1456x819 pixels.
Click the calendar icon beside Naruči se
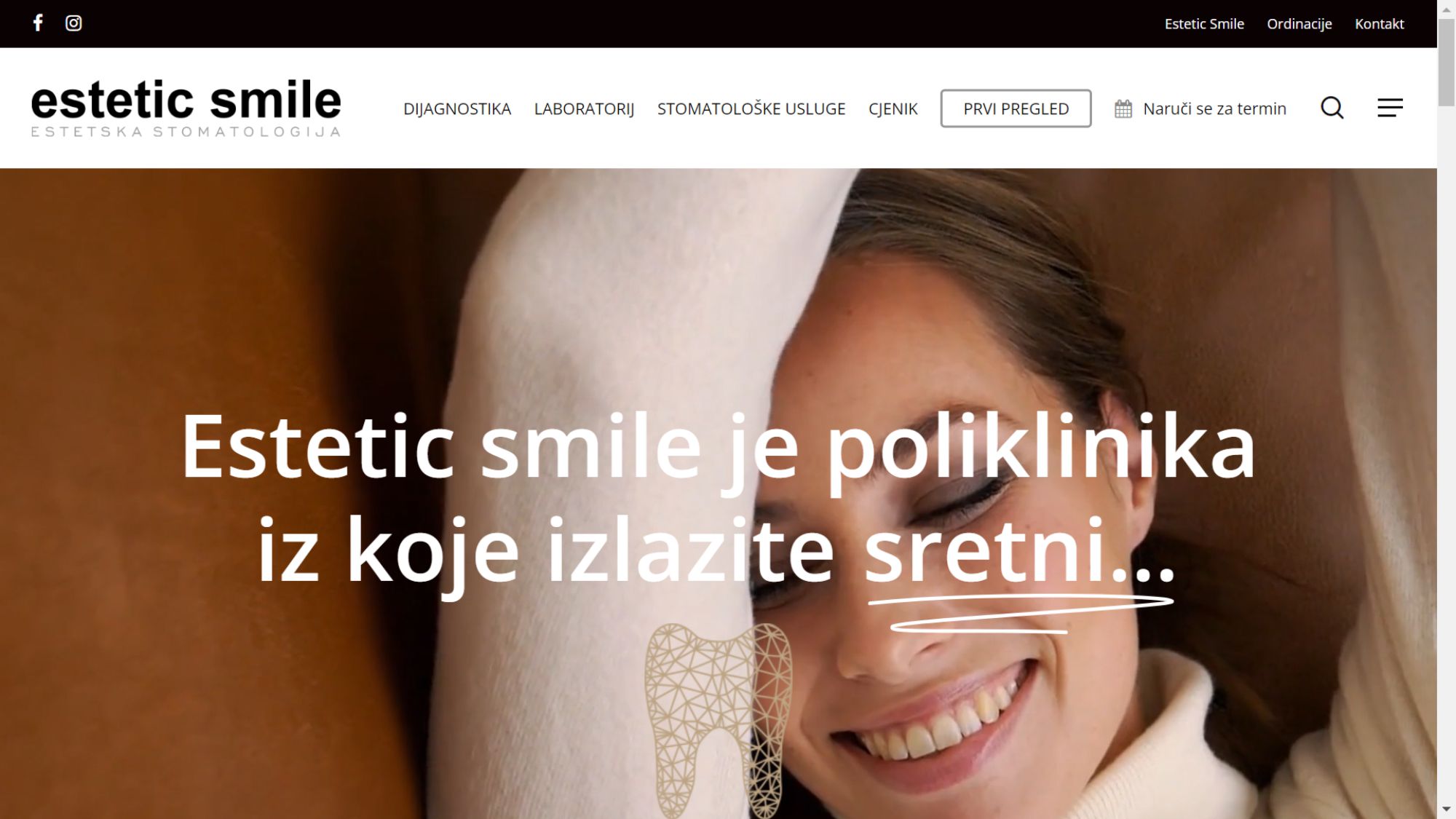(1123, 109)
